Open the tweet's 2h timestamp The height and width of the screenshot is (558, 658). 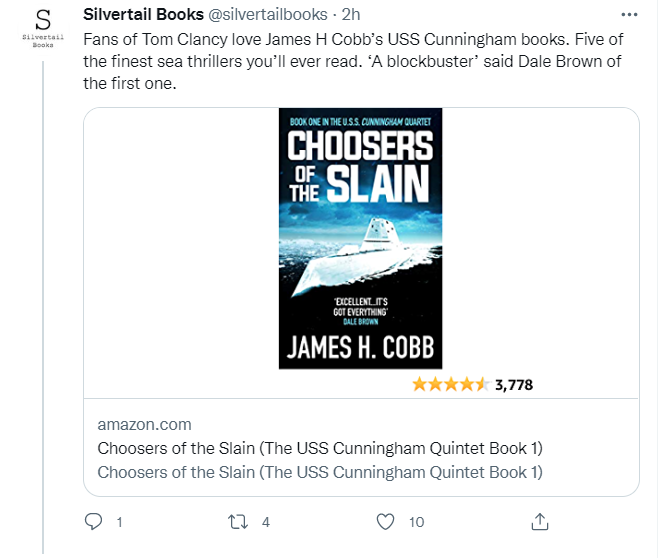[351, 15]
